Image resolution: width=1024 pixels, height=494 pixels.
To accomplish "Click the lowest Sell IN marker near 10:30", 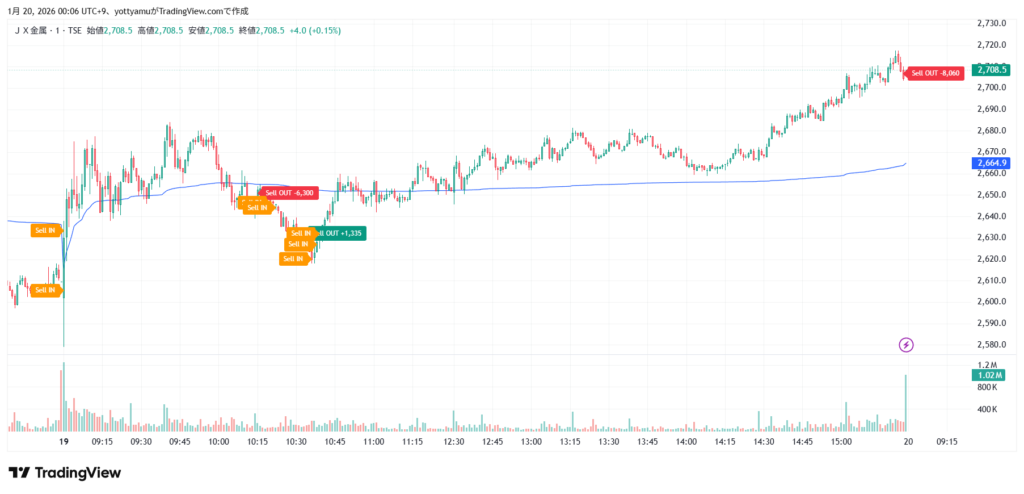I will coord(294,259).
